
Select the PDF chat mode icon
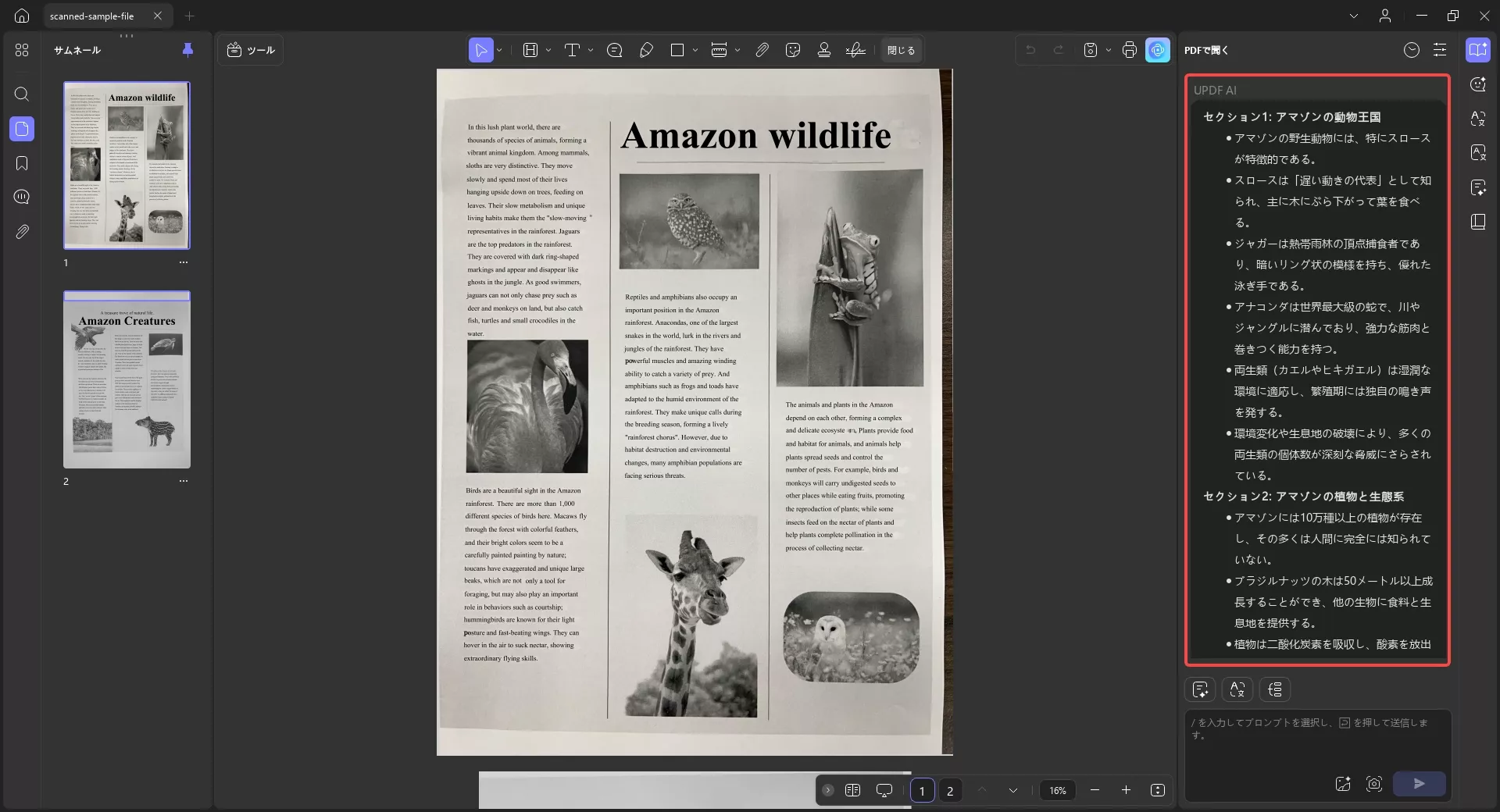pos(1478,50)
